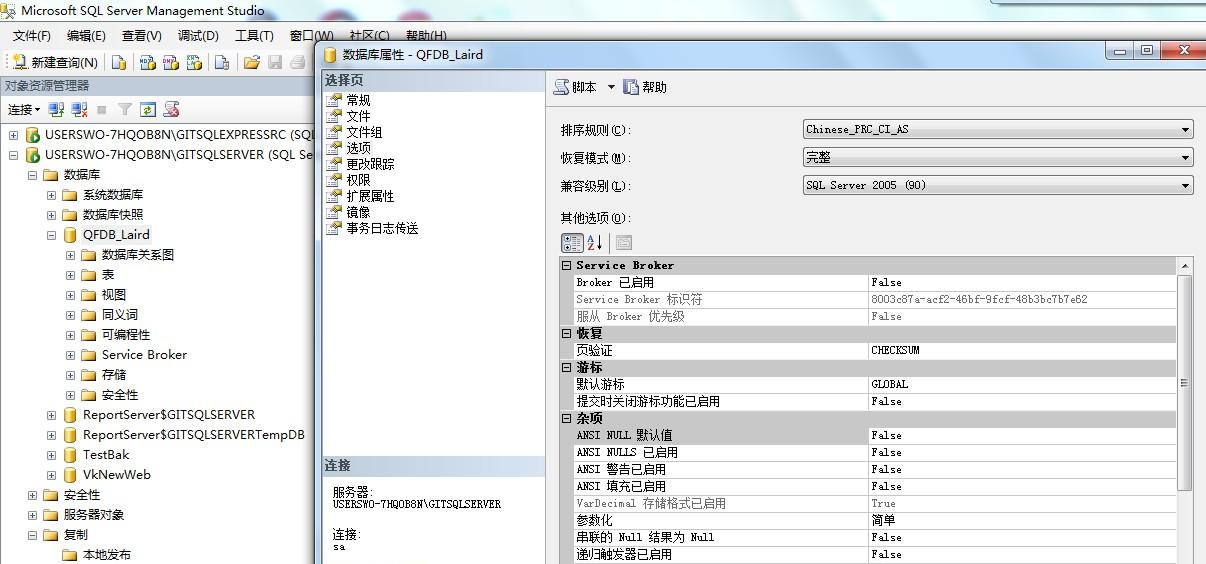Click the 默认游标 GLOBAL value cell
Image resolution: width=1206 pixels, height=564 pixels.
click(x=1022, y=384)
